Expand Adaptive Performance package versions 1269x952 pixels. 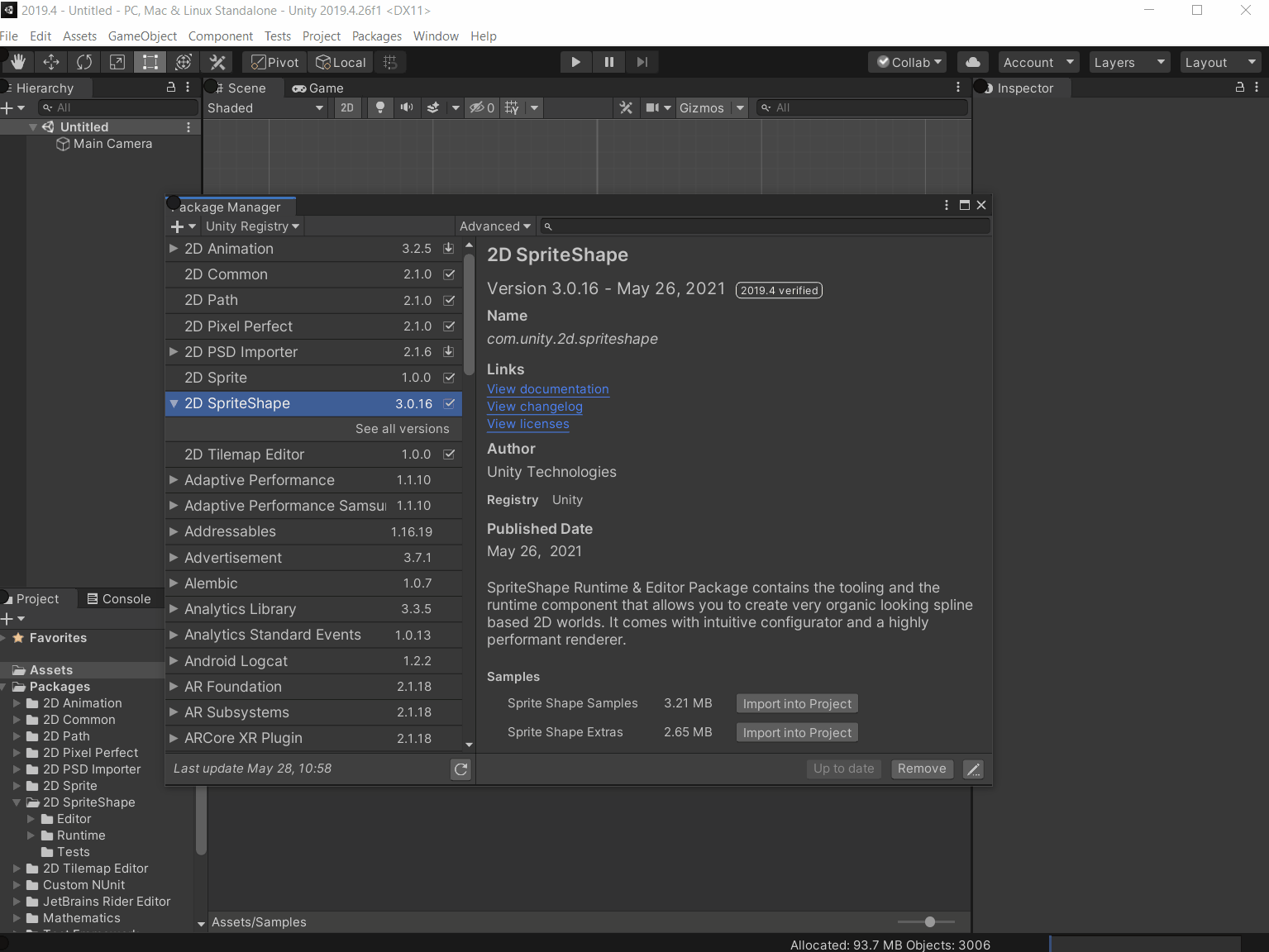(174, 480)
